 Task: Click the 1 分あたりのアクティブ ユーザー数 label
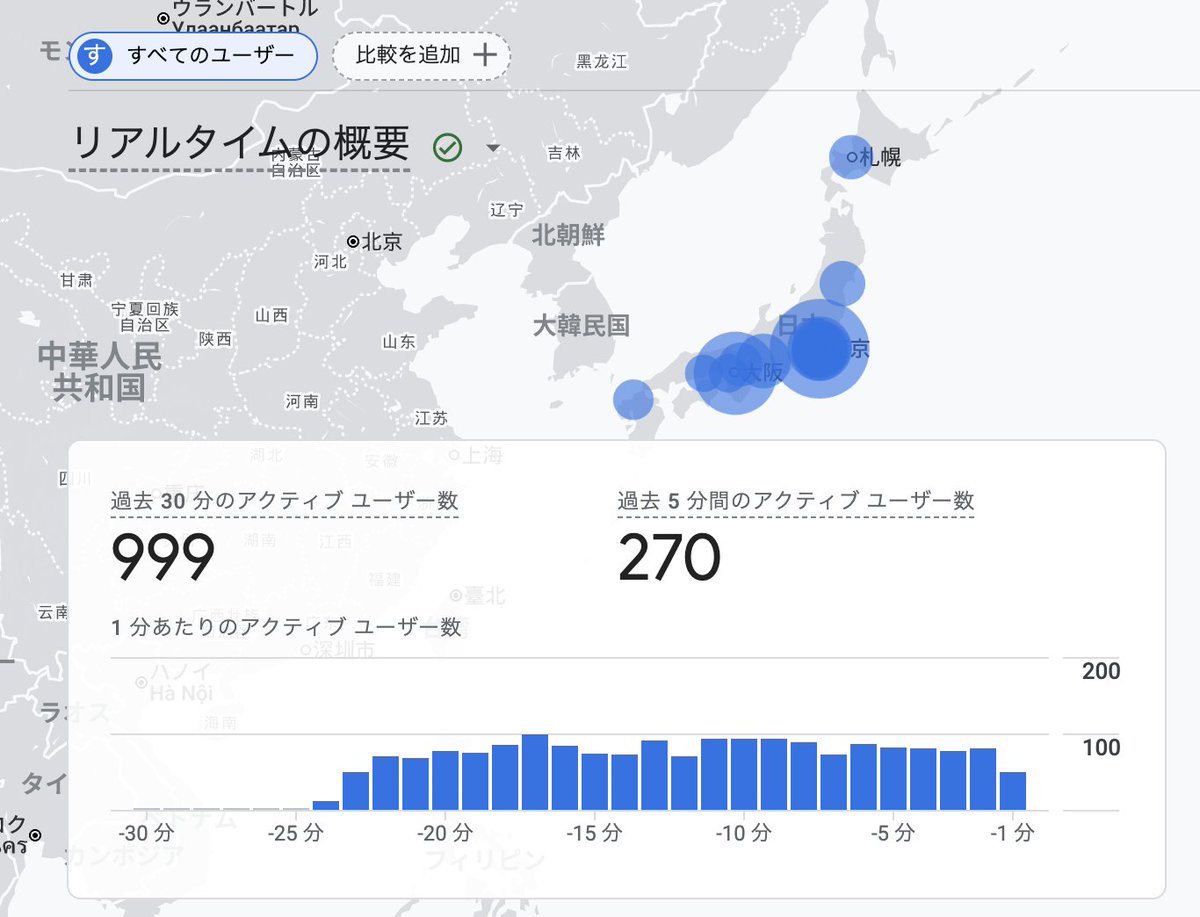click(287, 627)
